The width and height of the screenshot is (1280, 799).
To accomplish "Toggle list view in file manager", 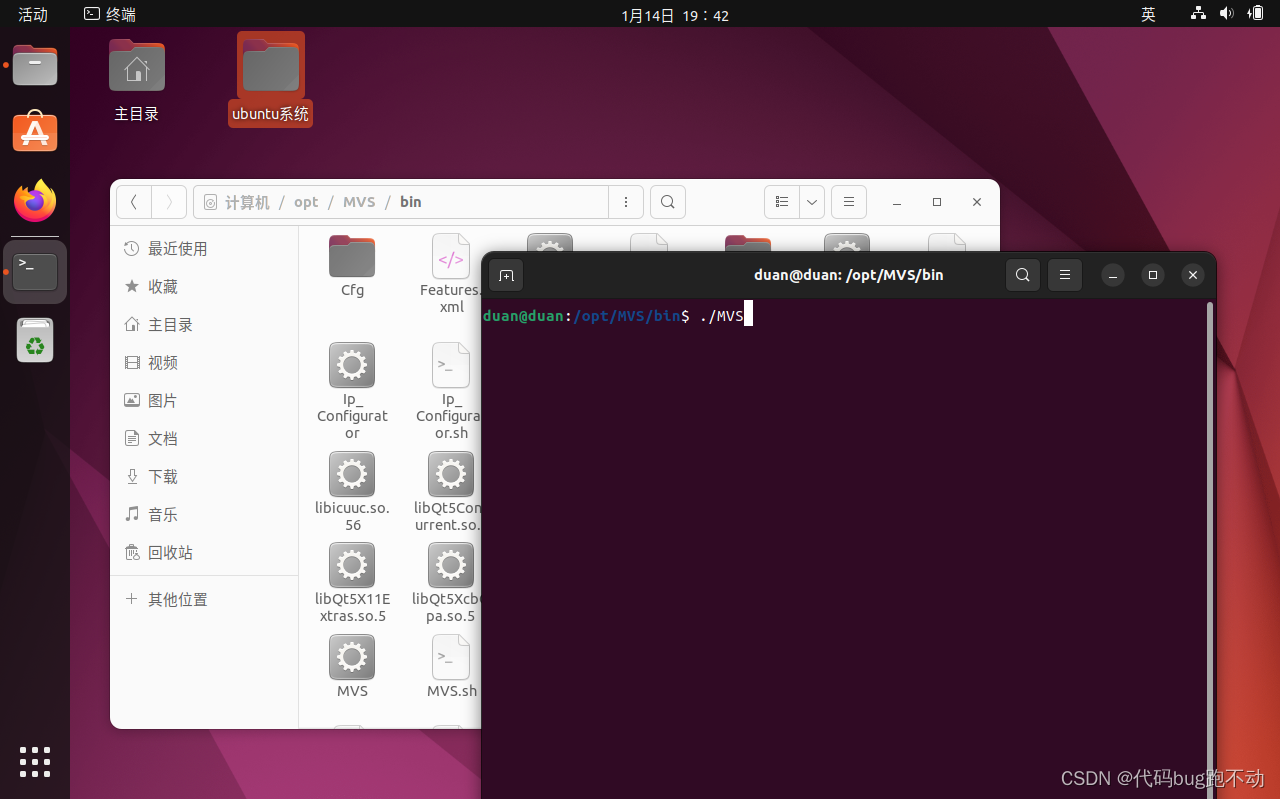I will (782, 201).
